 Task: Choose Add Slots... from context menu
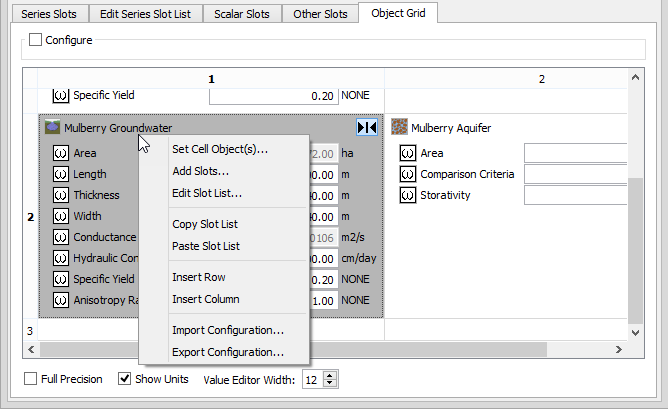[x=201, y=171]
